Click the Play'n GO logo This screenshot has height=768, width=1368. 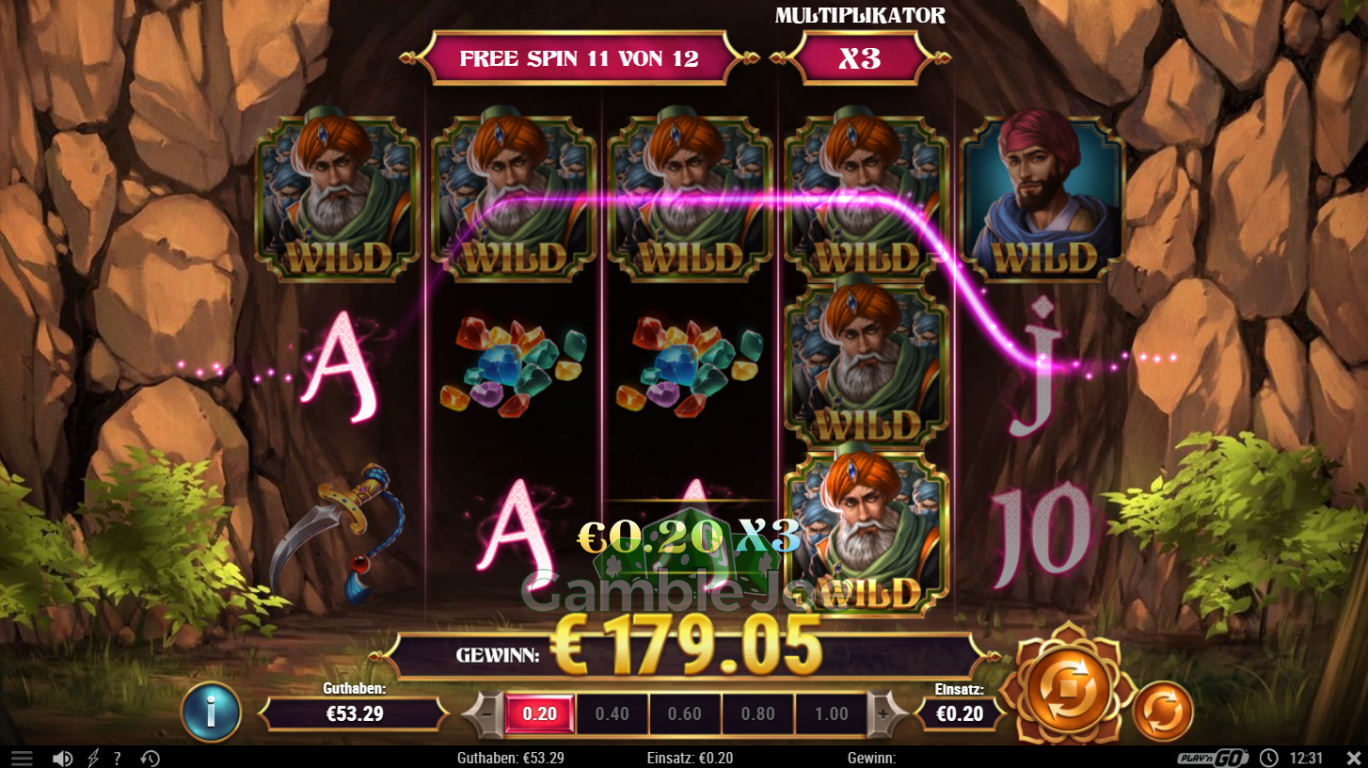(1212, 758)
